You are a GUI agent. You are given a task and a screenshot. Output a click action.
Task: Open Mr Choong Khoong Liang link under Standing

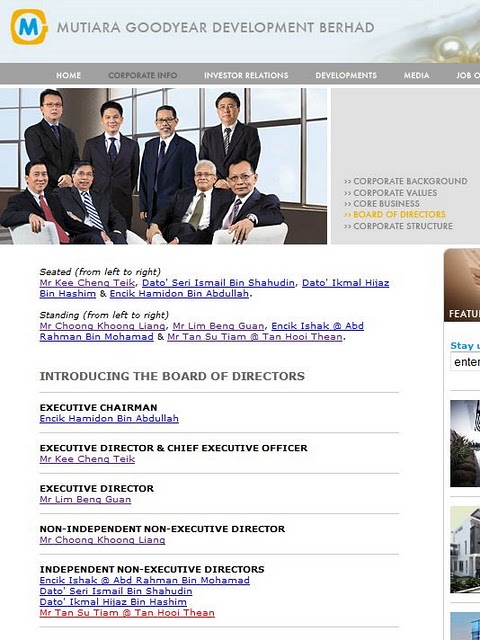tap(102, 326)
